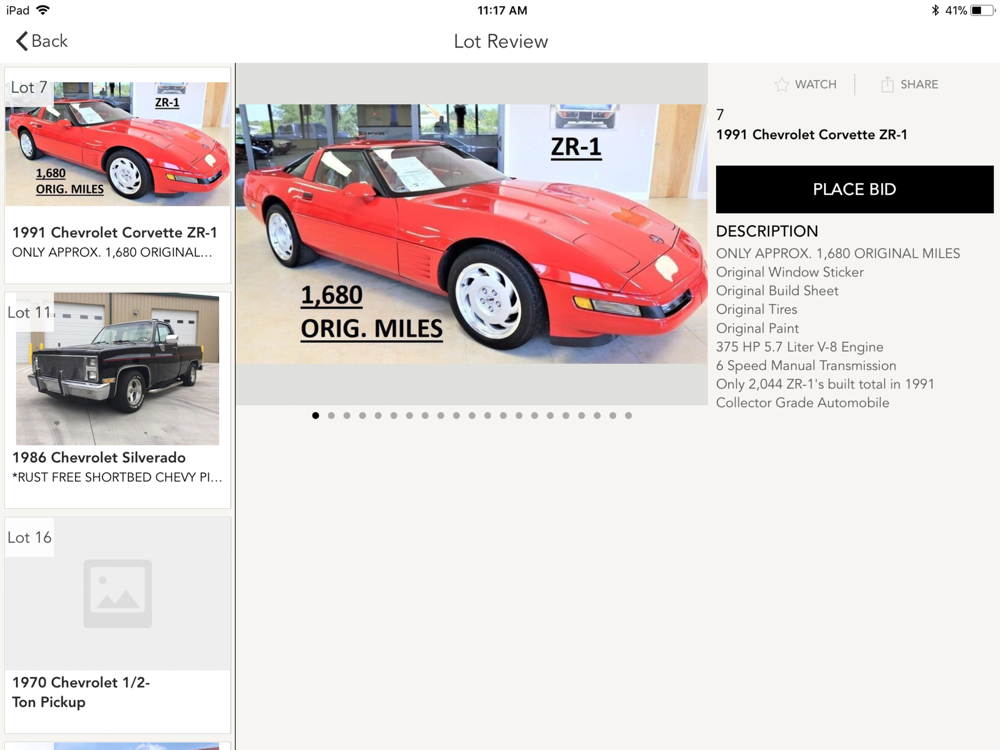Select the Lot 11 Silverado thumbnail
The height and width of the screenshot is (750, 1000).
tap(117, 369)
